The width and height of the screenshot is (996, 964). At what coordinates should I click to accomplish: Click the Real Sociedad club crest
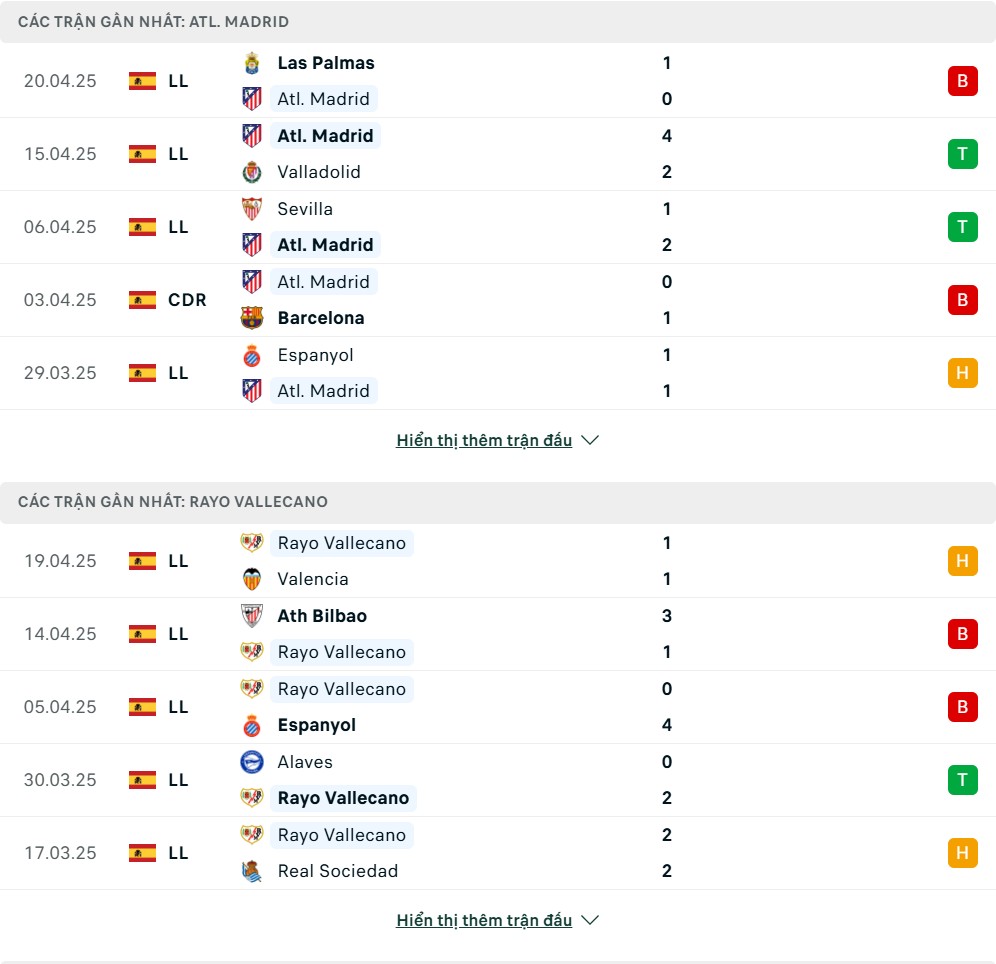point(252,871)
